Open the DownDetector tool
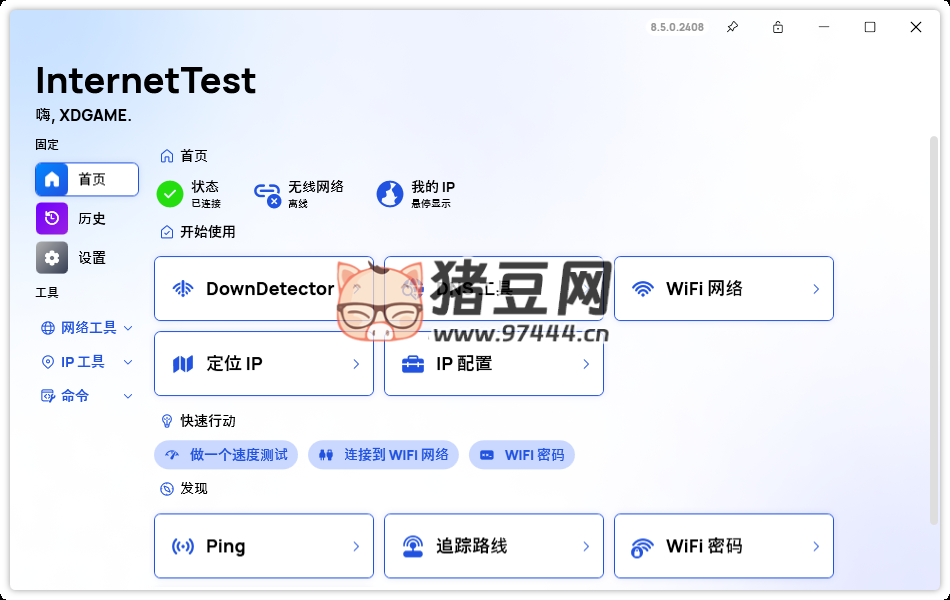The height and width of the screenshot is (600, 950). [x=263, y=288]
